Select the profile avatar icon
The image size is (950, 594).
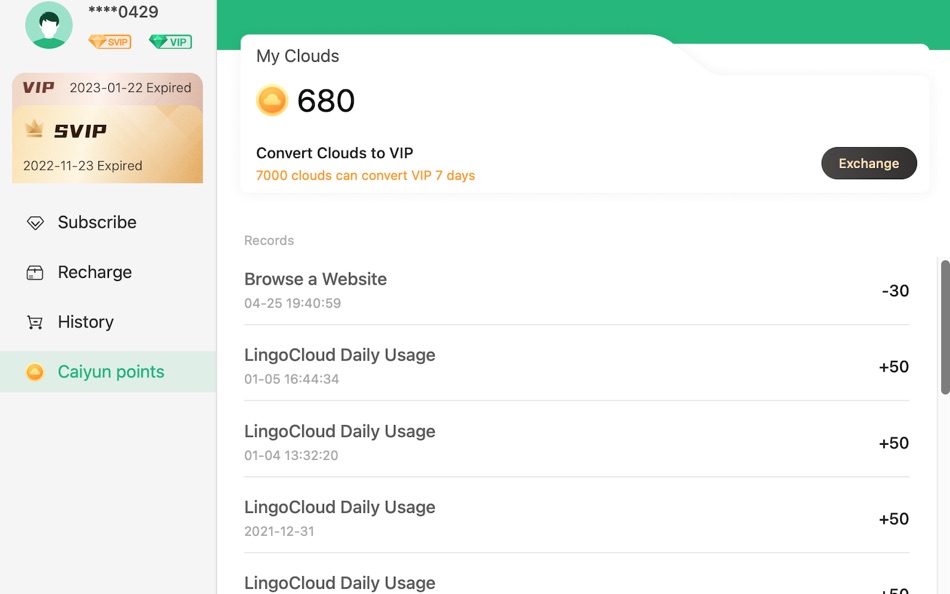click(x=46, y=25)
